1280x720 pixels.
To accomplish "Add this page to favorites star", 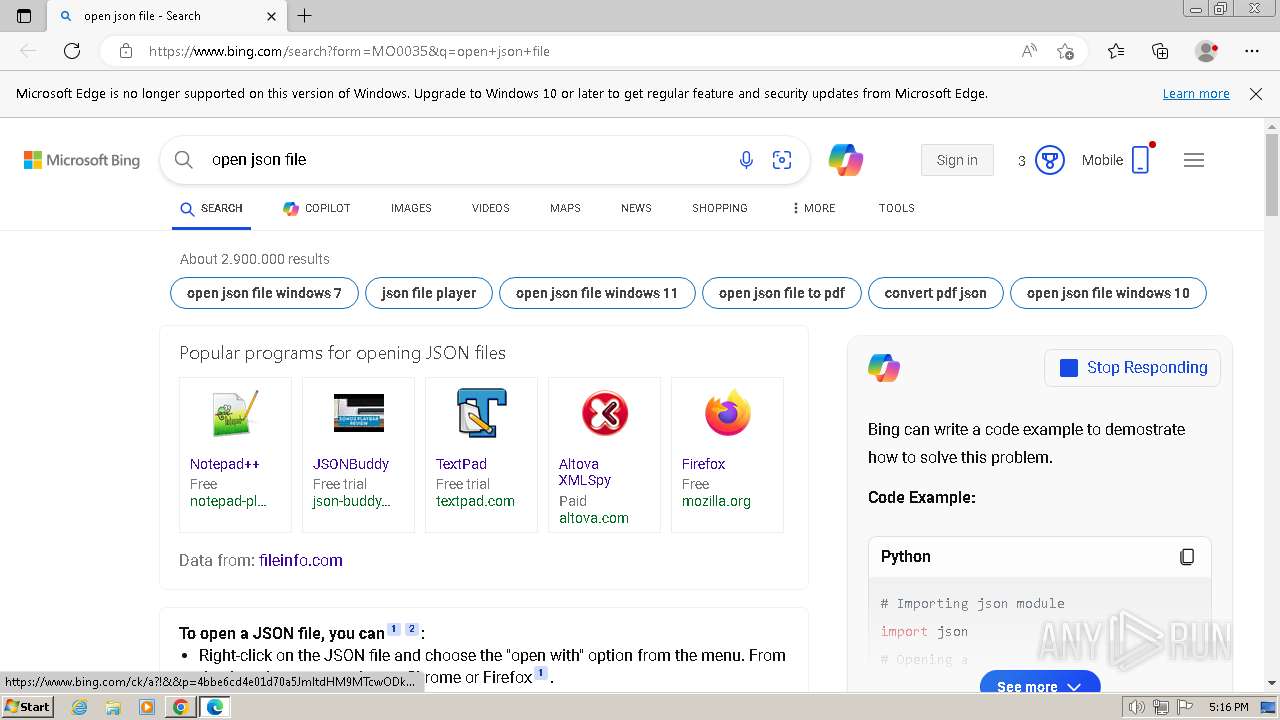I will pyautogui.click(x=1065, y=51).
